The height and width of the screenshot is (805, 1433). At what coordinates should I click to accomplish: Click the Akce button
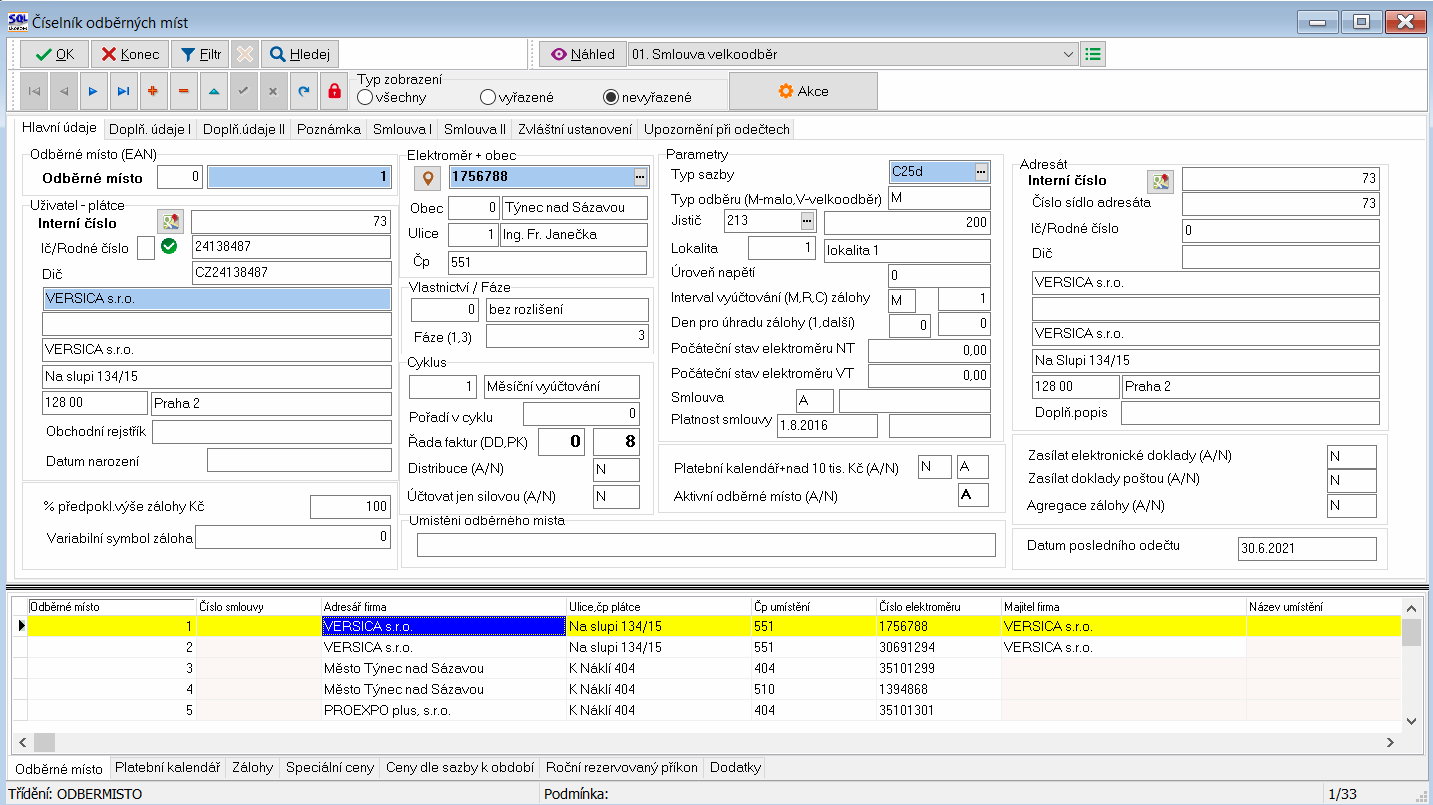click(803, 91)
